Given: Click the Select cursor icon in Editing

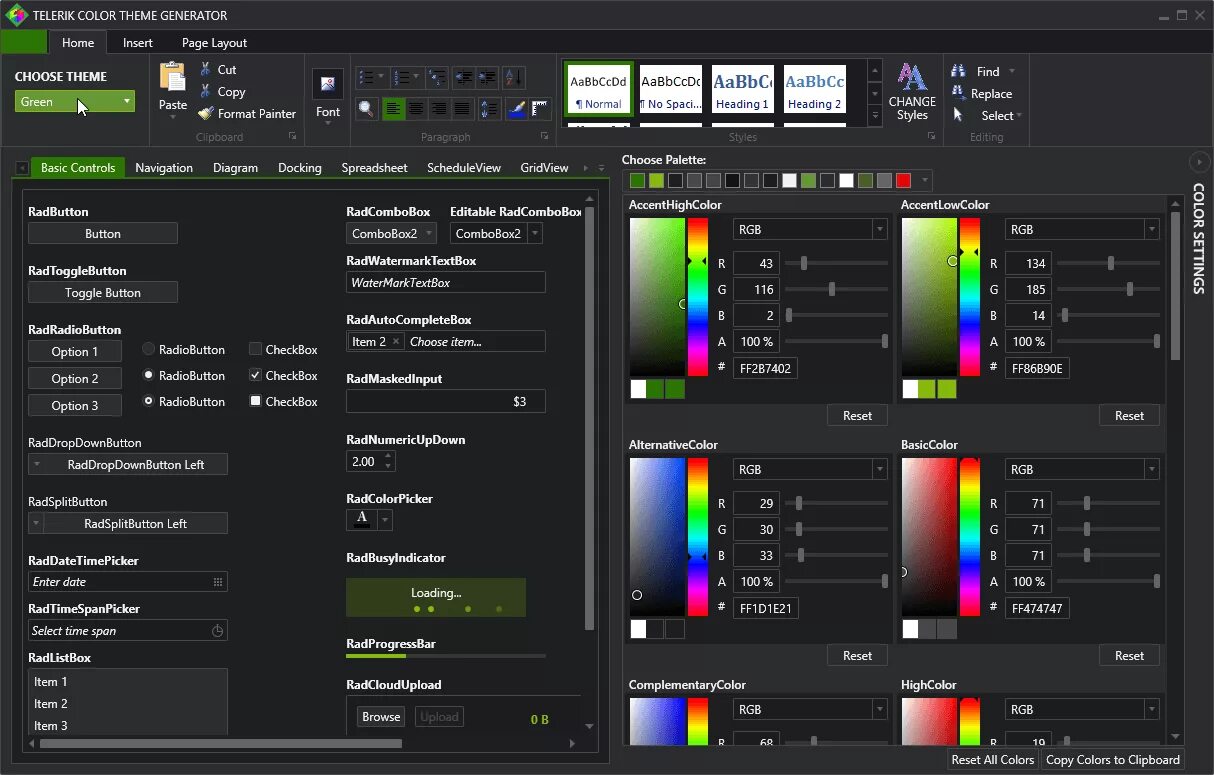Looking at the screenshot, I should click(x=958, y=115).
